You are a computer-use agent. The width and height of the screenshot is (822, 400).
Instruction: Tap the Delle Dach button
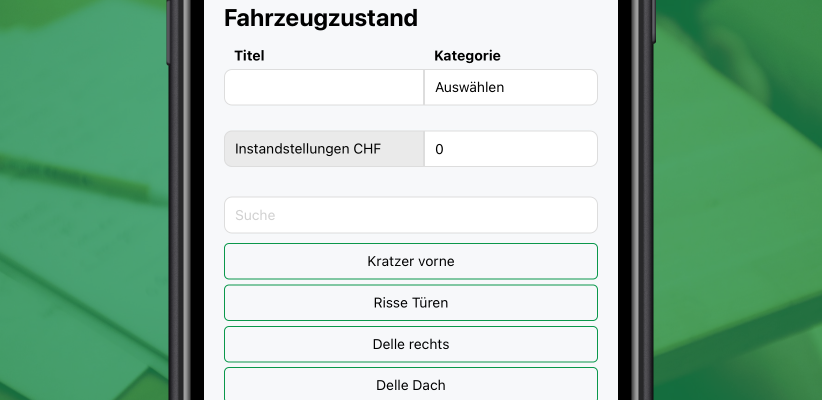point(410,384)
